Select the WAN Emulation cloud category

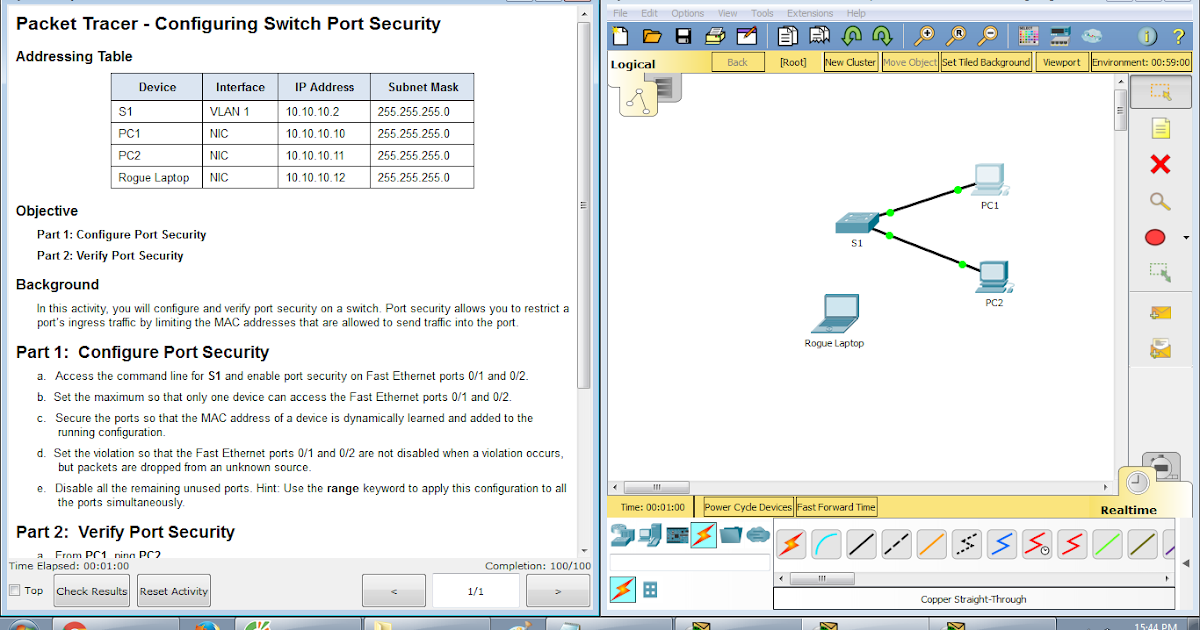click(x=758, y=535)
